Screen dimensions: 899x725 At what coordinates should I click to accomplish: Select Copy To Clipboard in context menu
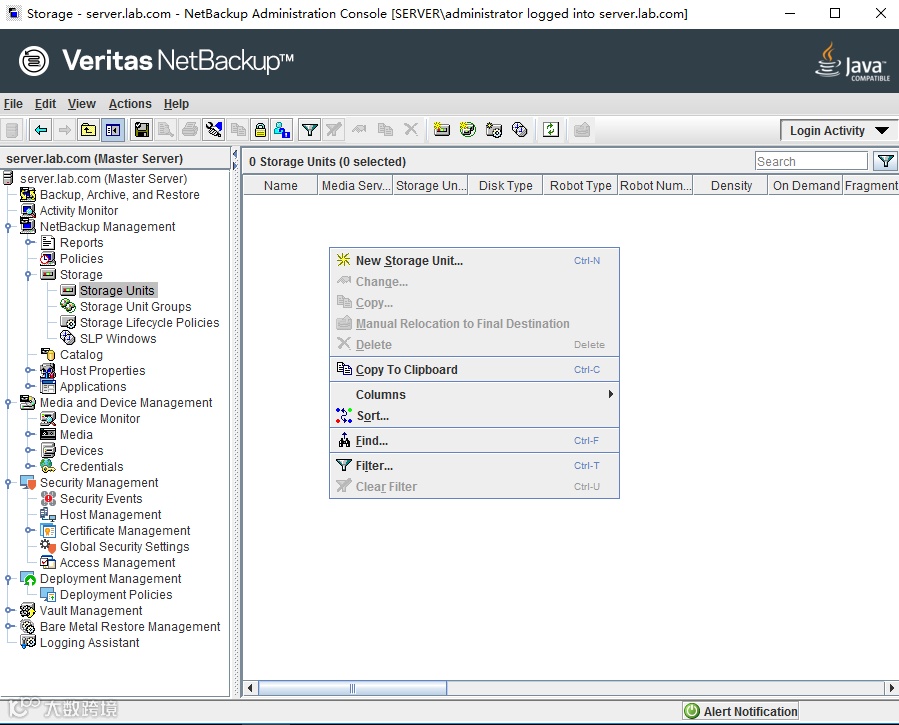tap(474, 370)
